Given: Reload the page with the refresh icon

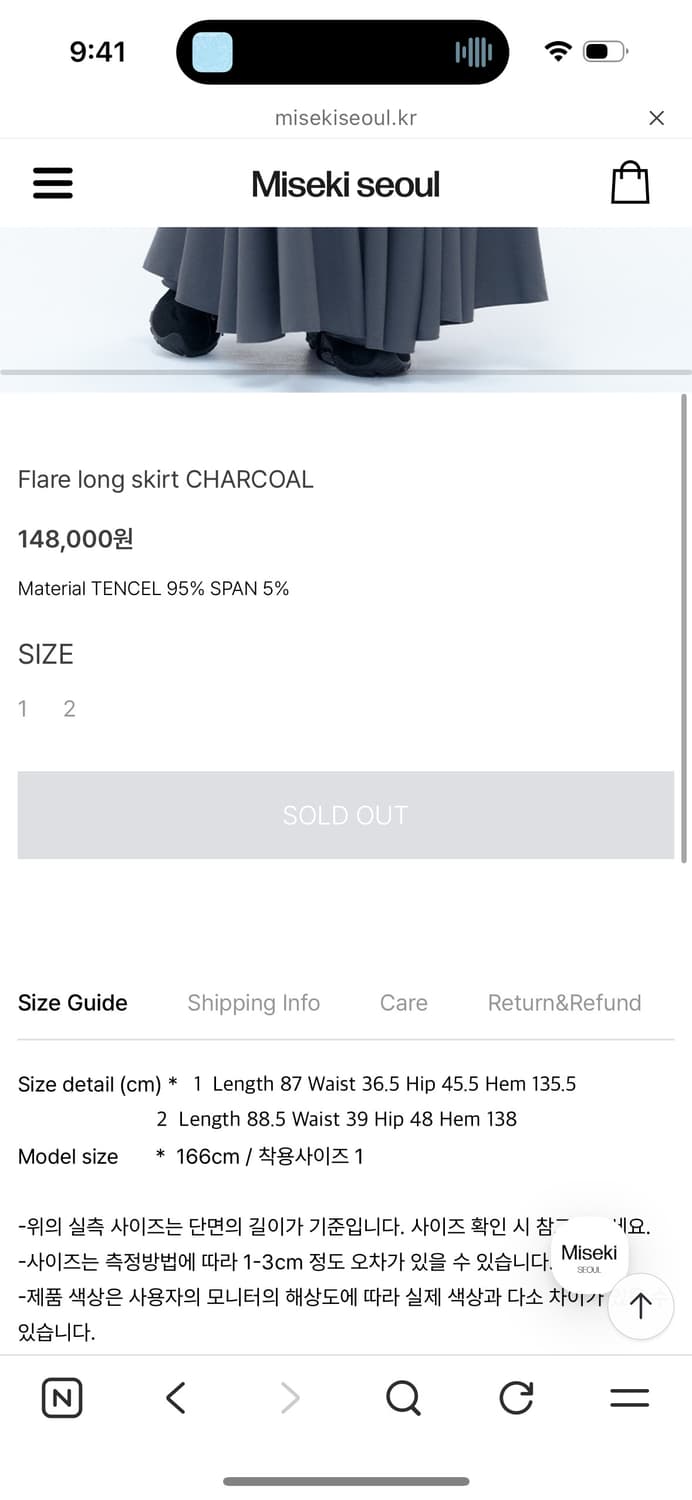Looking at the screenshot, I should 516,1397.
